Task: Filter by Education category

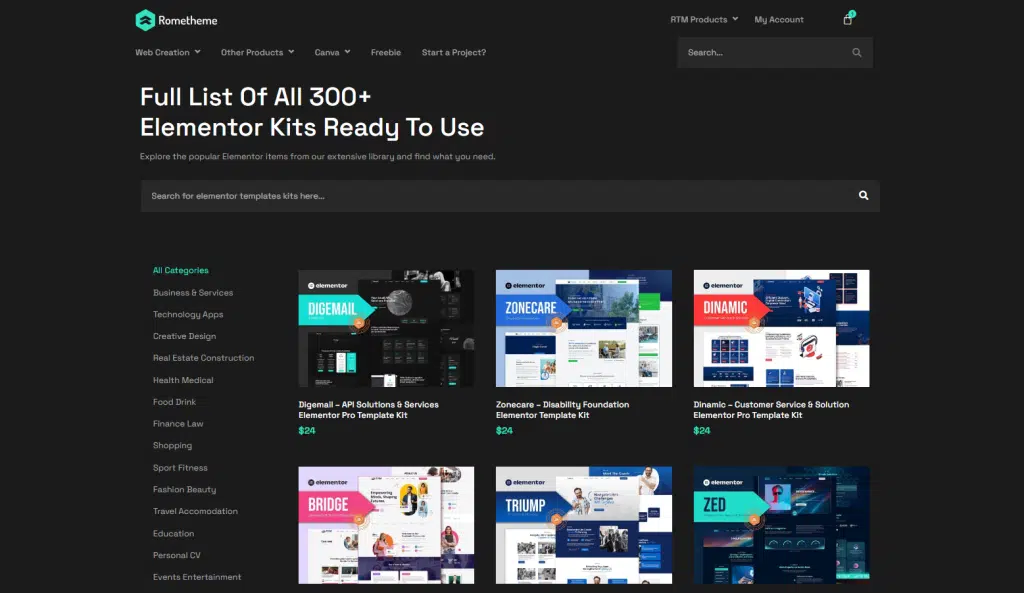Action: click(173, 534)
